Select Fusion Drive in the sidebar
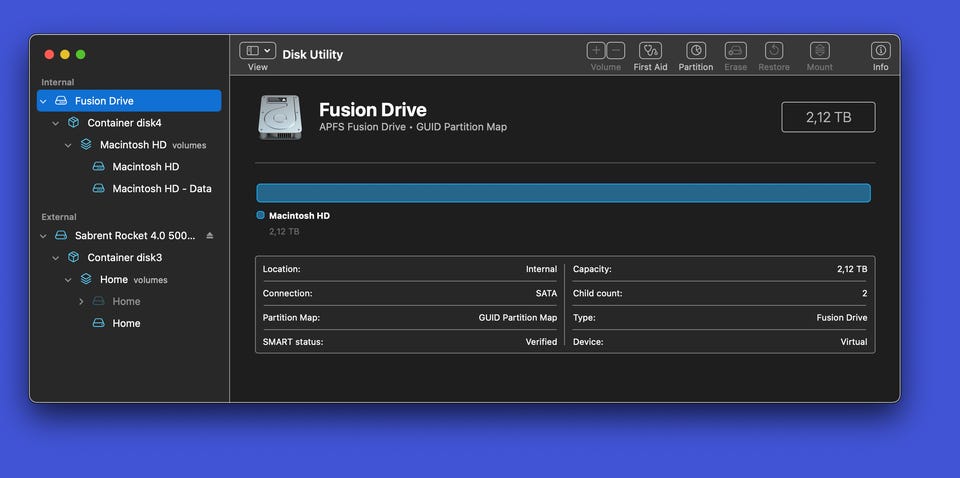 pos(129,100)
